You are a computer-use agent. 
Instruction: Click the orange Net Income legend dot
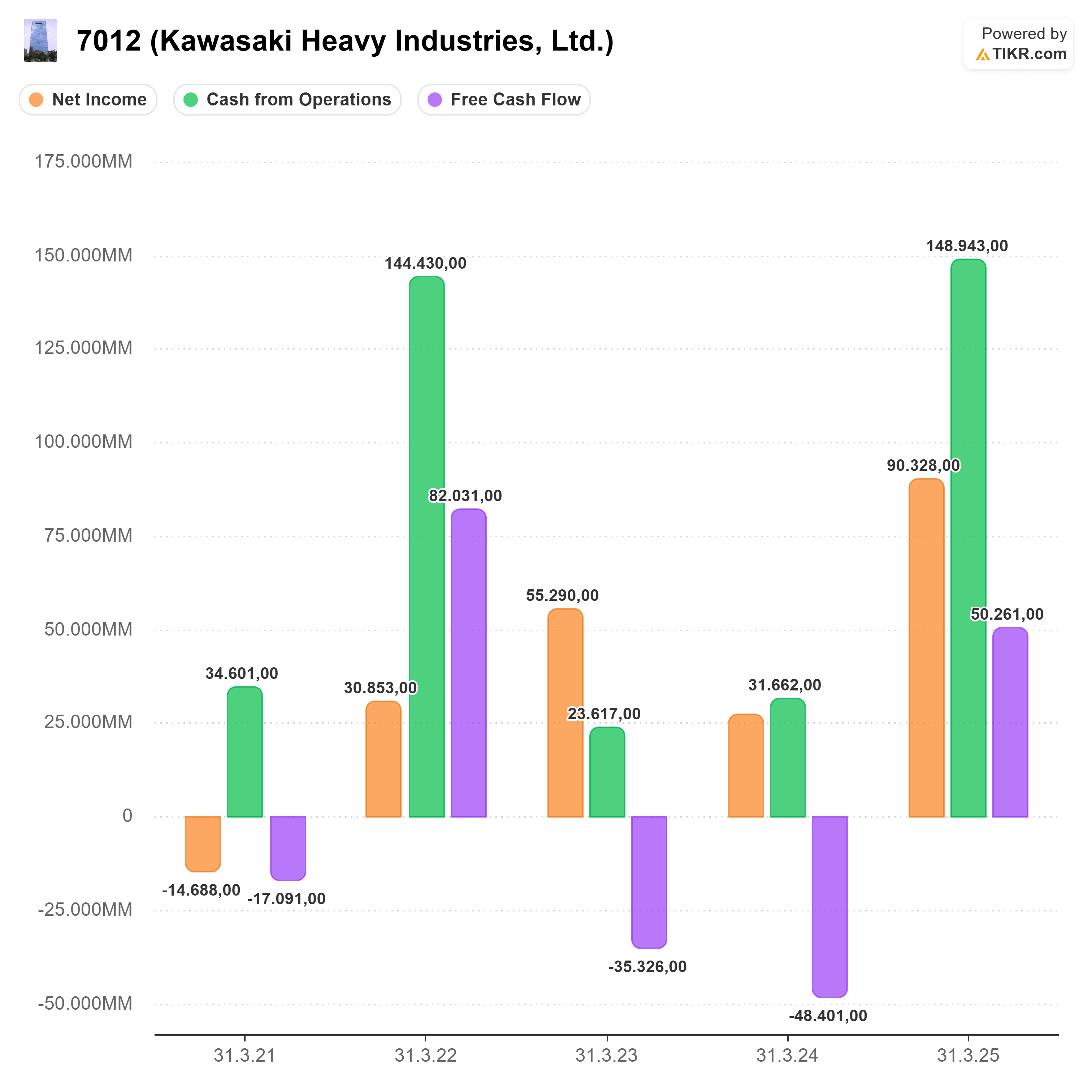(36, 100)
